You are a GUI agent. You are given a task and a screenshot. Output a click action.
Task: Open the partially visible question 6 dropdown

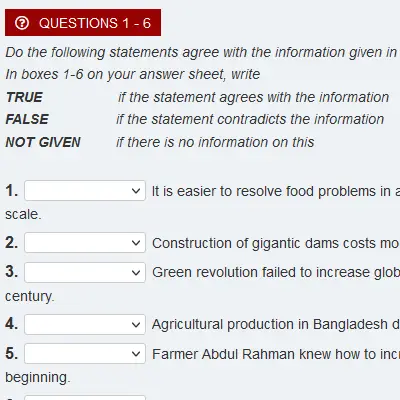point(85,398)
